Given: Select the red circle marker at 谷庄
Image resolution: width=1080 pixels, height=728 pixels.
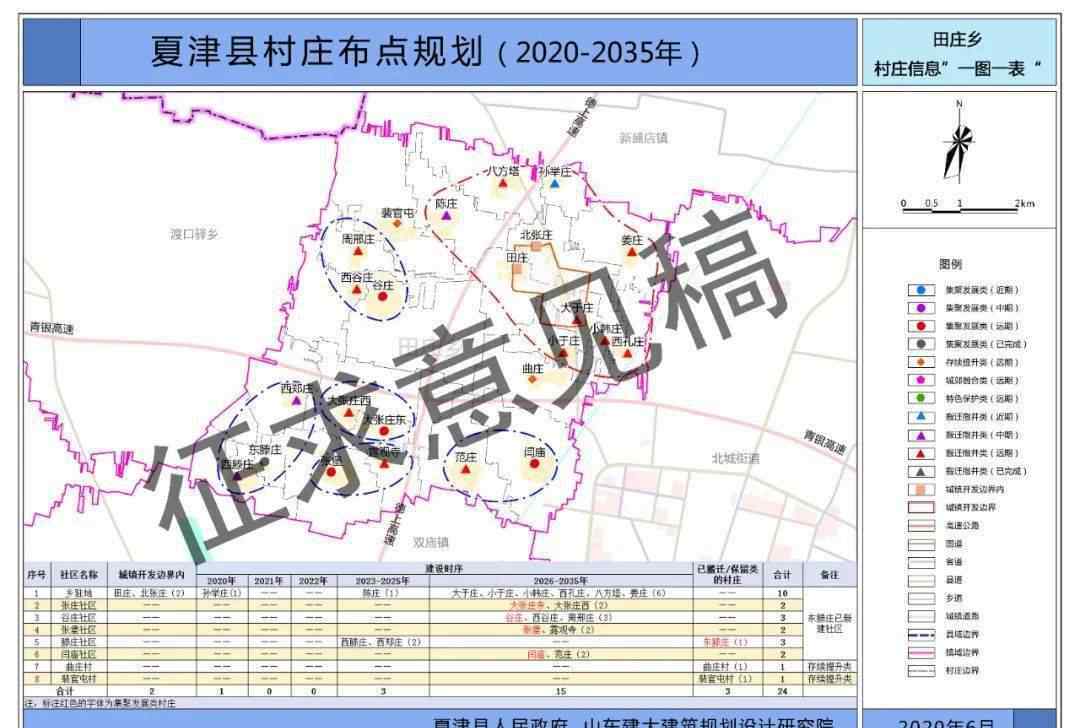Looking at the screenshot, I should click(x=384, y=297).
